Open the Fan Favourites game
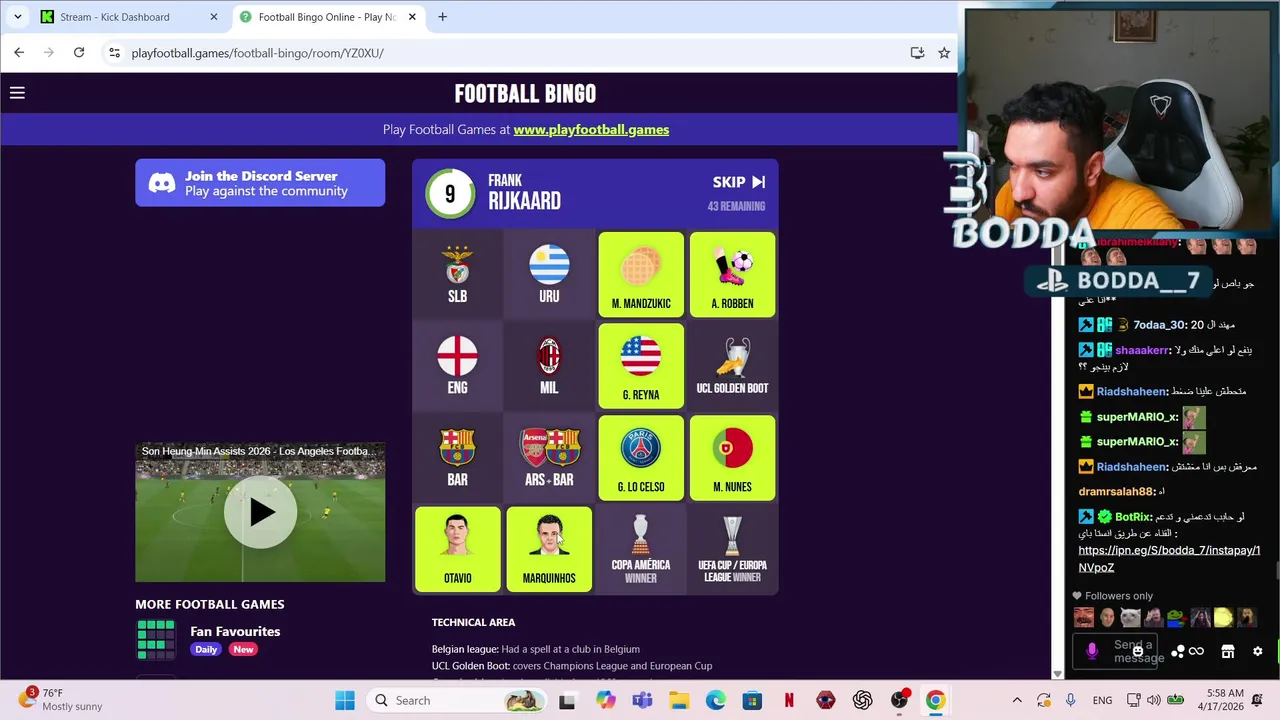Screen dimensions: 1280x720 click(235, 631)
